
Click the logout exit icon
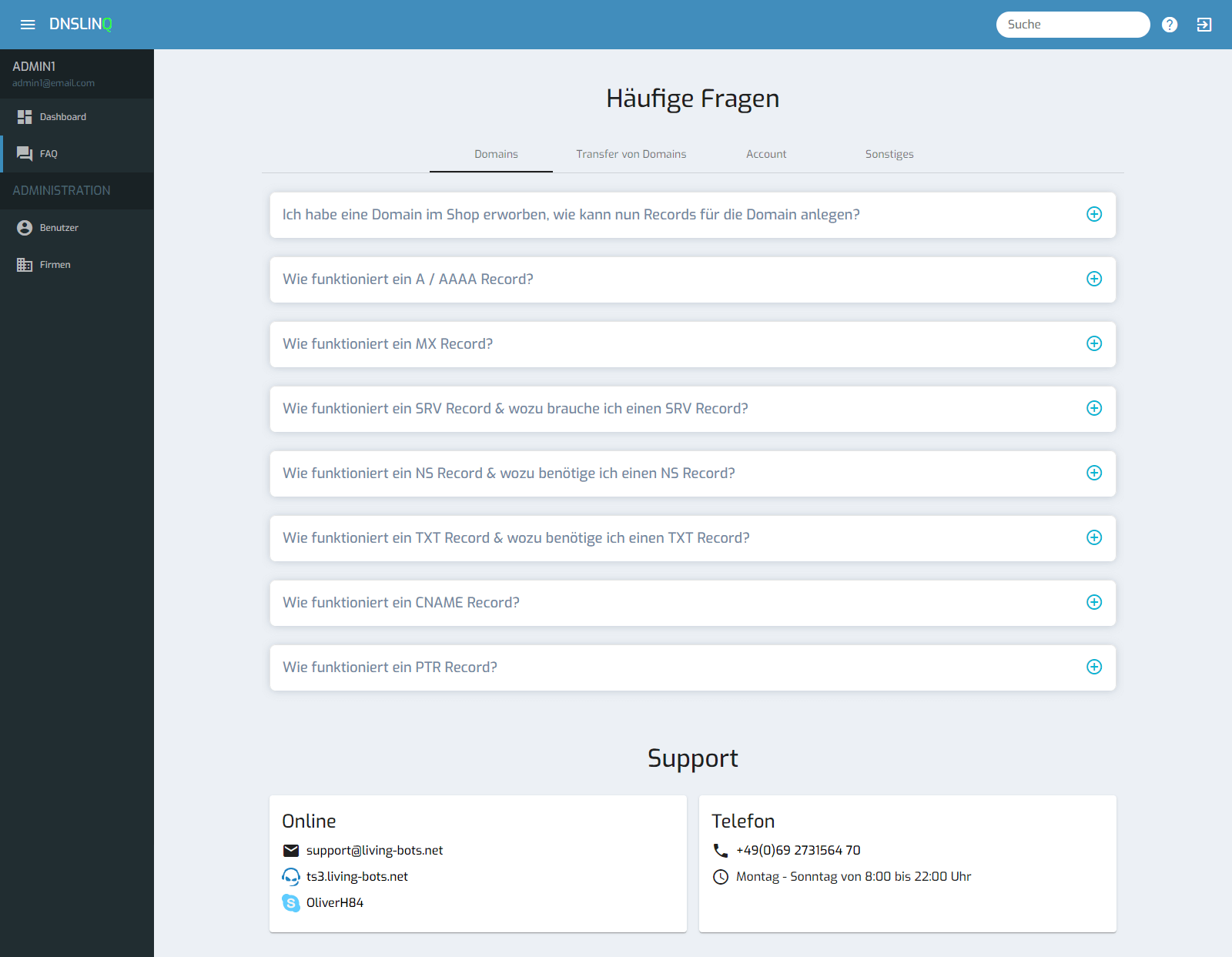click(x=1204, y=25)
